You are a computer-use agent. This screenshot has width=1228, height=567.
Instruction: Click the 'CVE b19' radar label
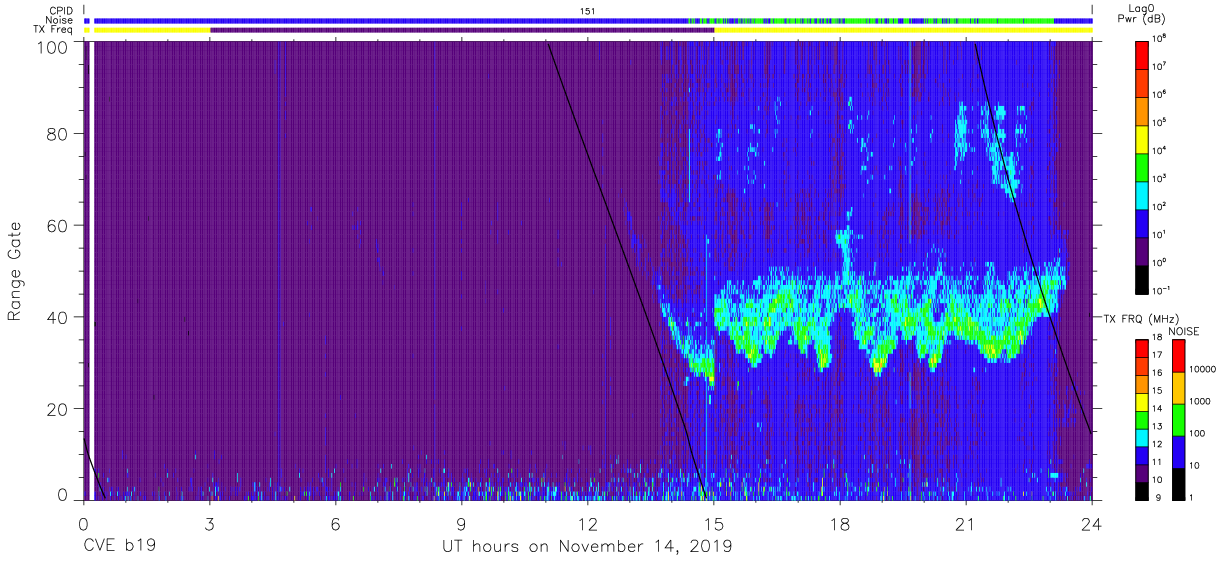pyautogui.click(x=119, y=547)
